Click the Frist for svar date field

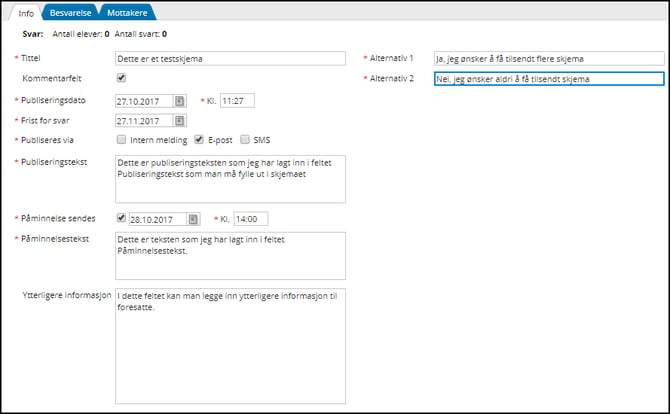click(144, 121)
